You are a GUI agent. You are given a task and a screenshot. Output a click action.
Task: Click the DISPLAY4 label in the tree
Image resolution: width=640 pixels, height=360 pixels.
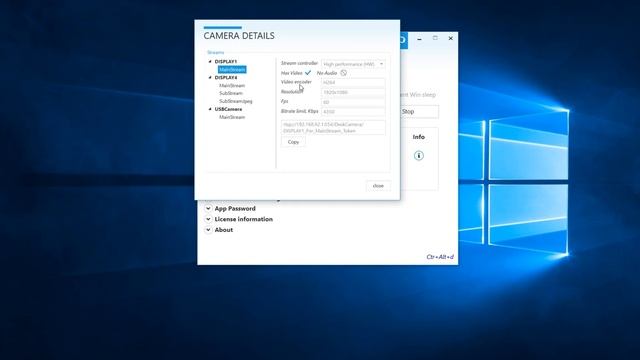click(226, 78)
